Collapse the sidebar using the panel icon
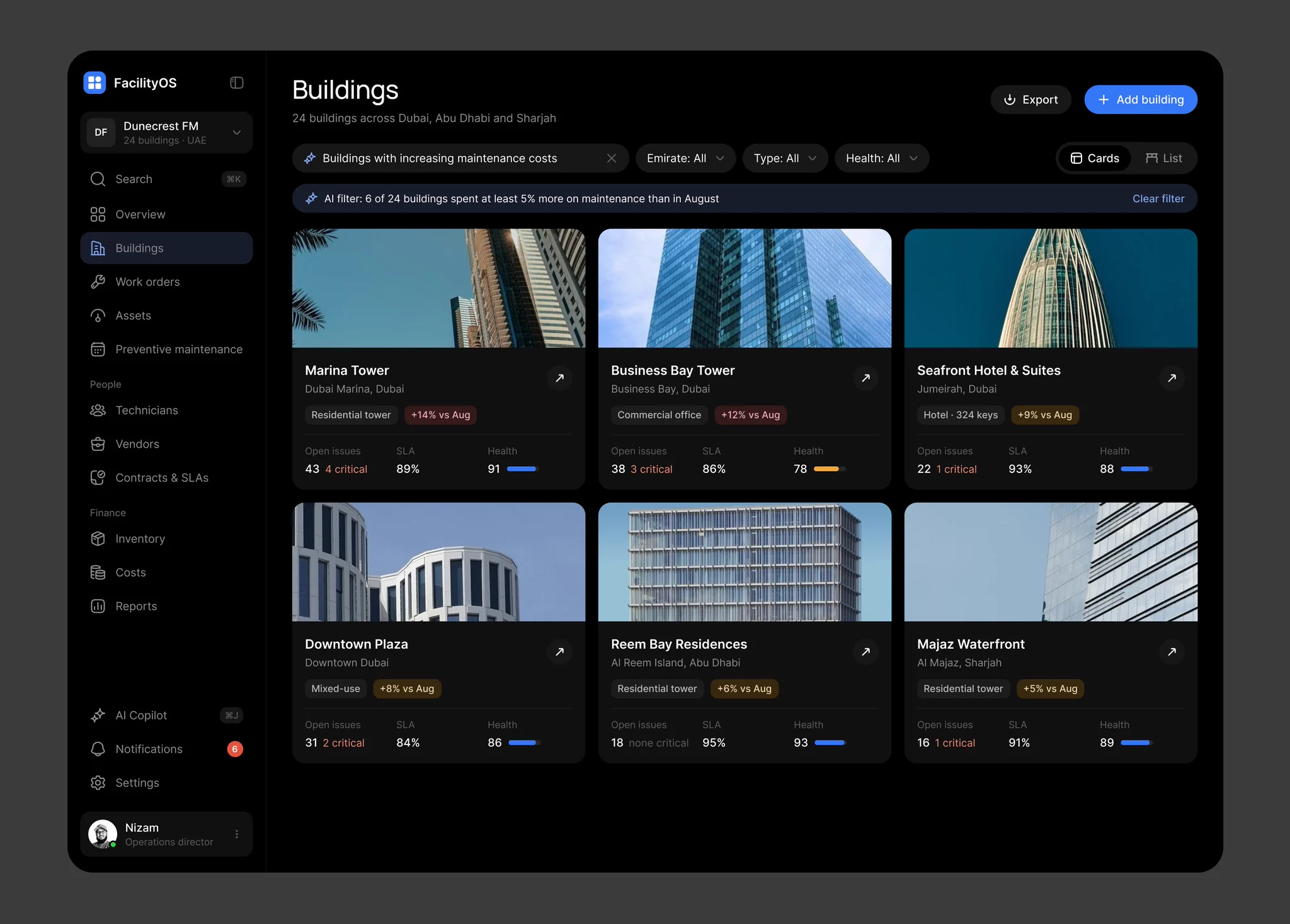 click(x=237, y=83)
